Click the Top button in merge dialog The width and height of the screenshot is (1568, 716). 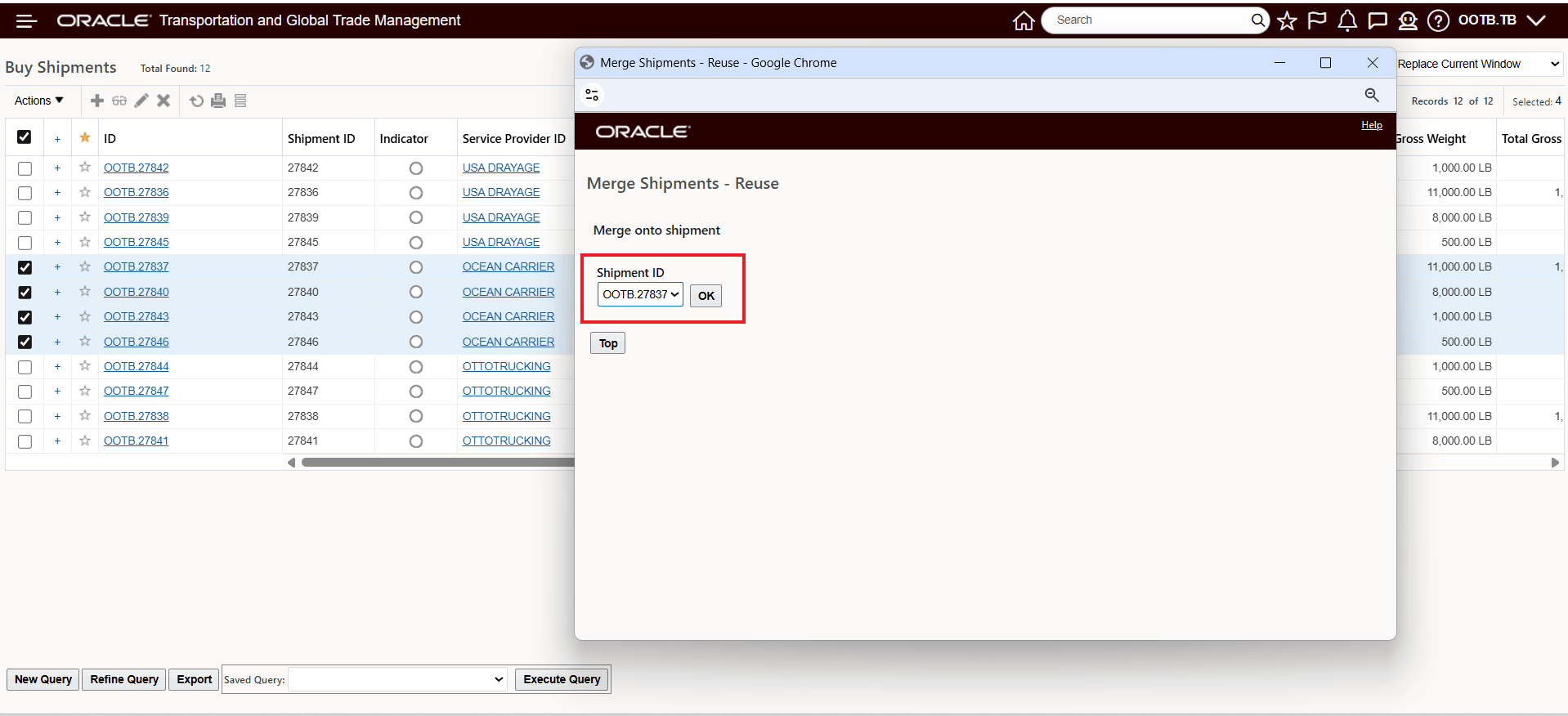pyautogui.click(x=608, y=343)
